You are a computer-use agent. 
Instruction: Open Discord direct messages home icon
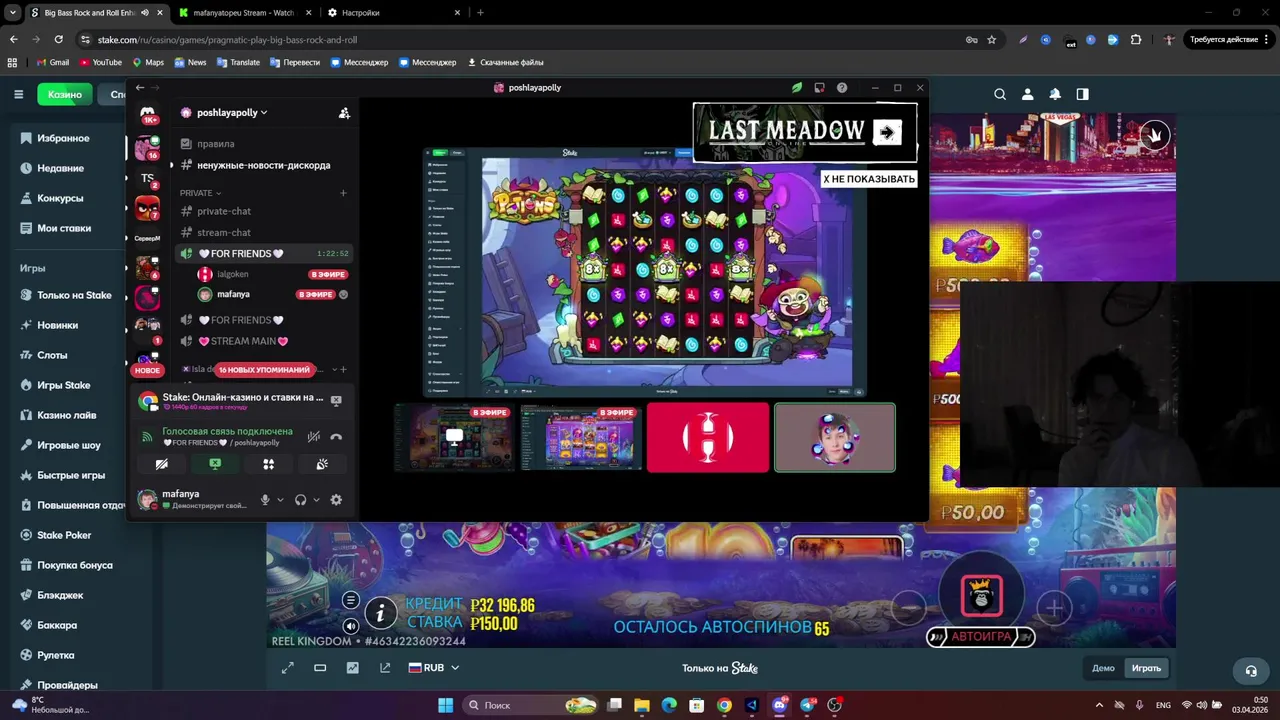tap(148, 113)
